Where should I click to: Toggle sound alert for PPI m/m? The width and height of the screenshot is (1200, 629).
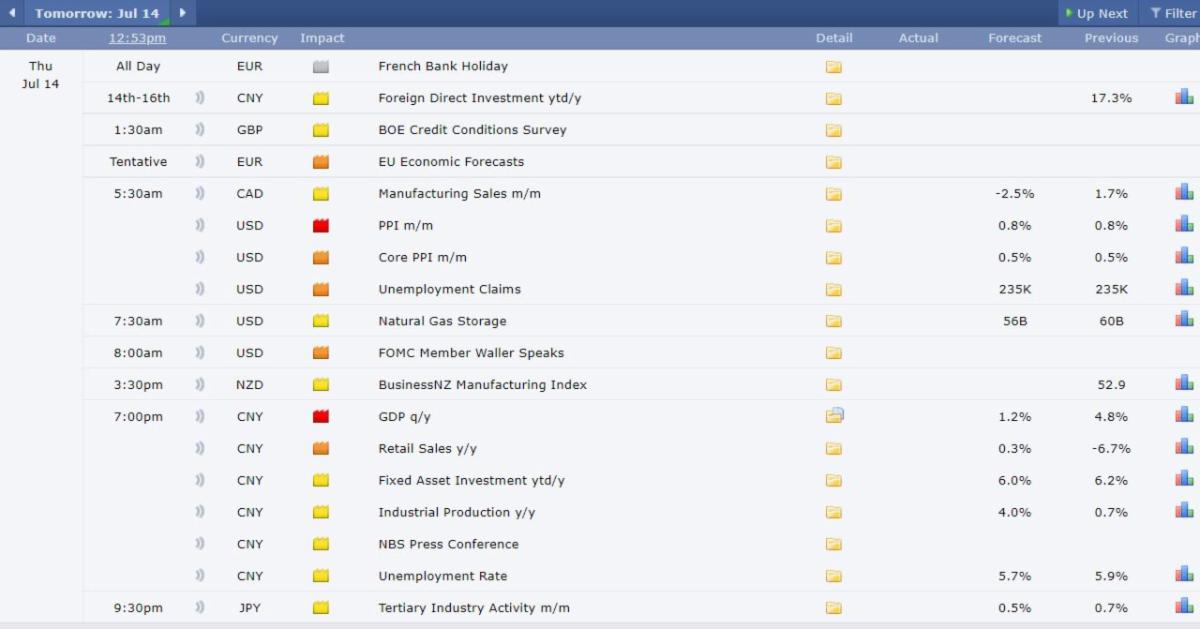[x=200, y=226]
